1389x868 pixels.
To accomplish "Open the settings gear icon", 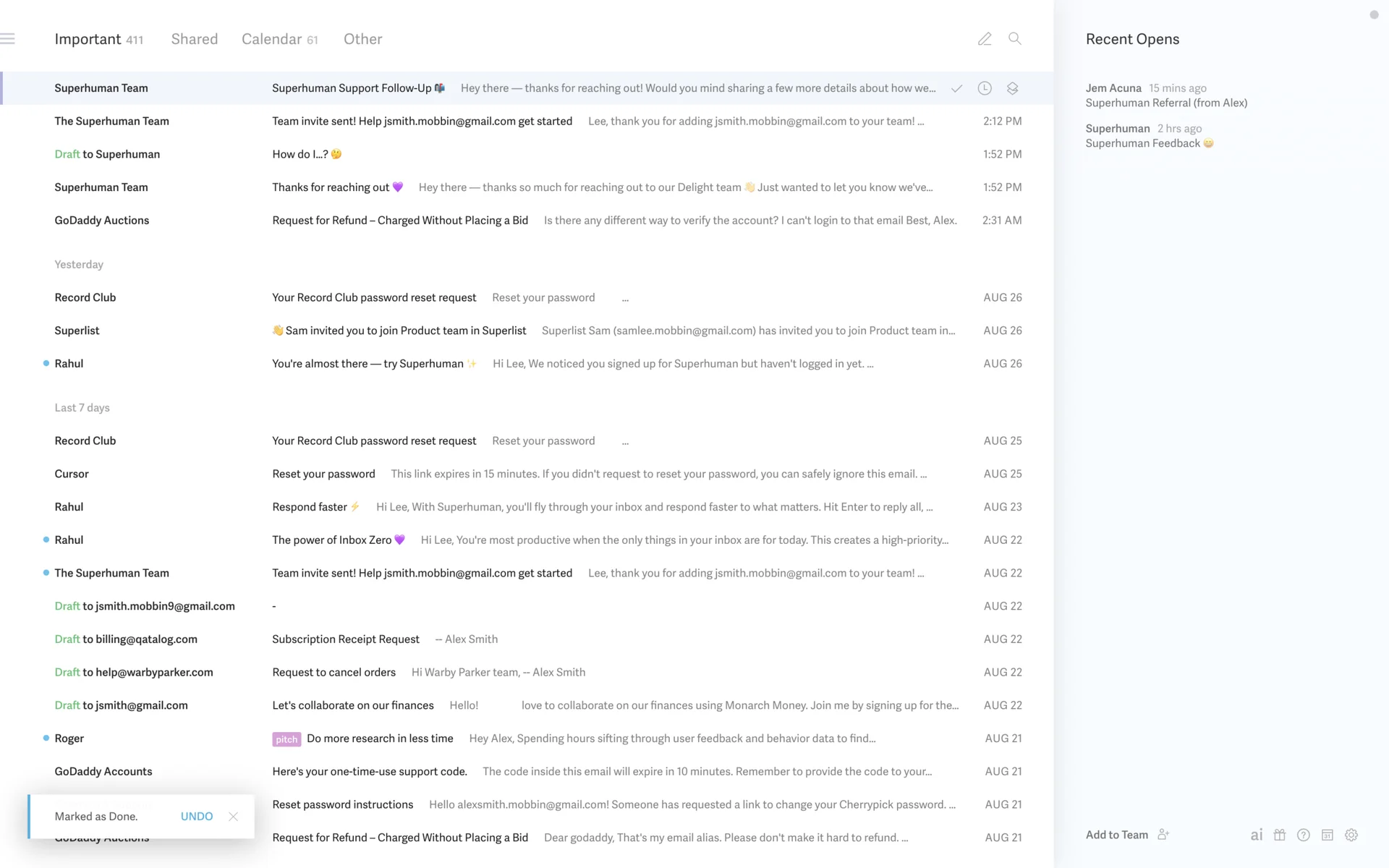I will [x=1351, y=835].
